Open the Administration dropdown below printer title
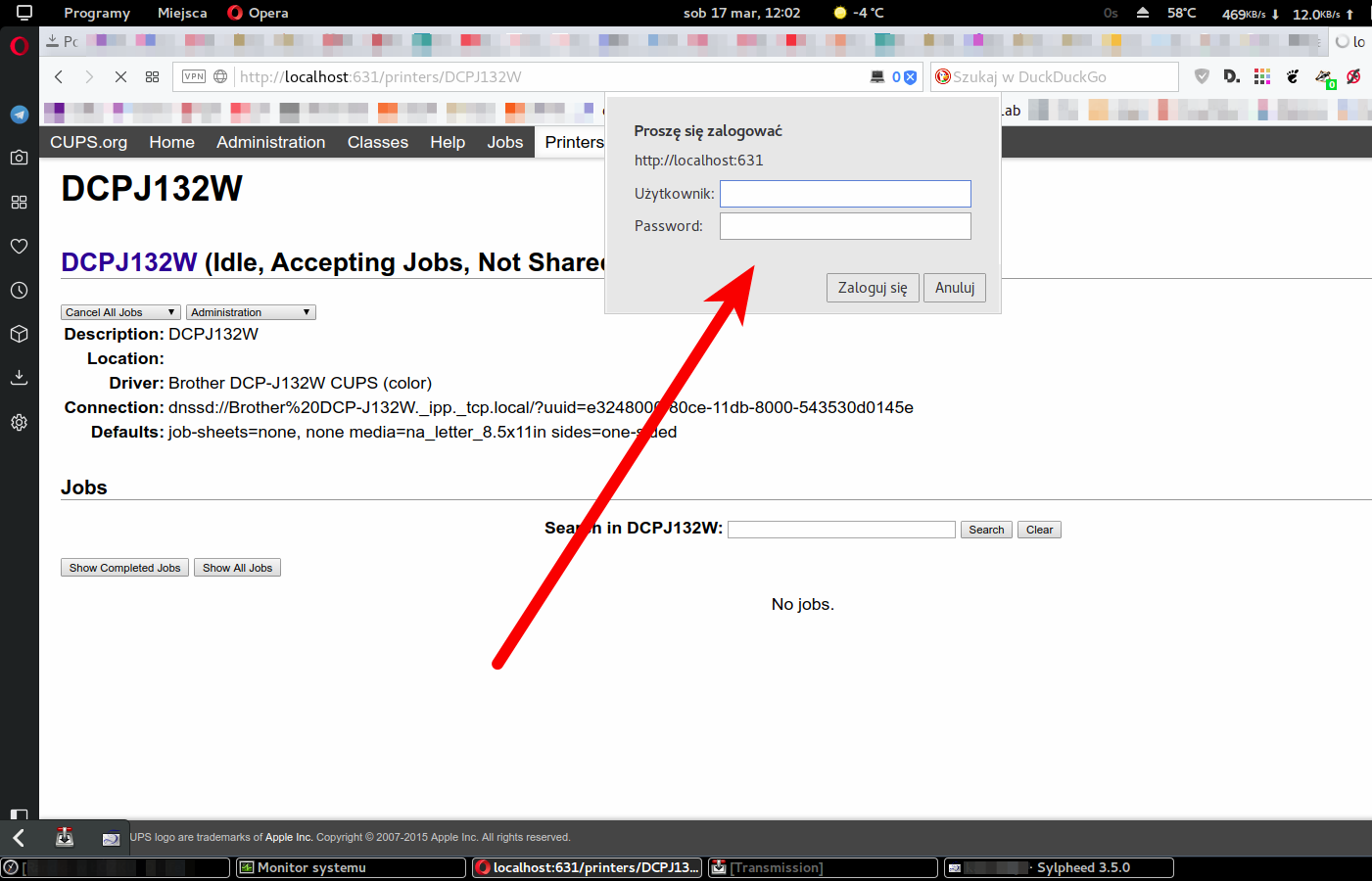The width and height of the screenshot is (1372, 881). point(251,312)
